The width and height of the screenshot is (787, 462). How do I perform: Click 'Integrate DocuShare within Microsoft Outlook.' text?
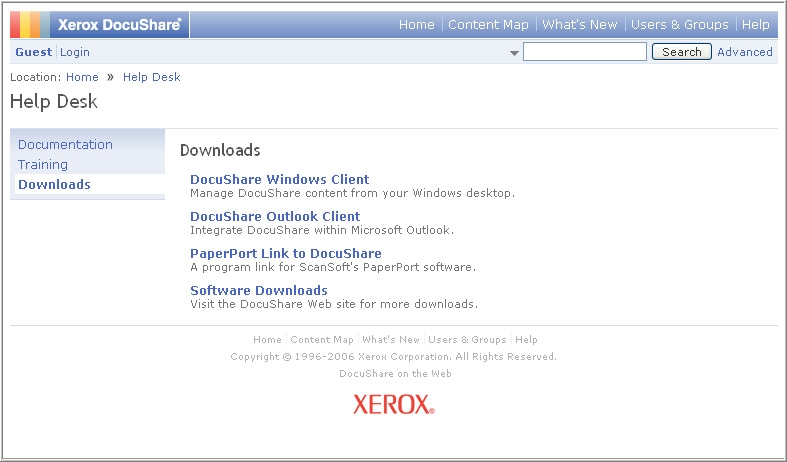(322, 230)
